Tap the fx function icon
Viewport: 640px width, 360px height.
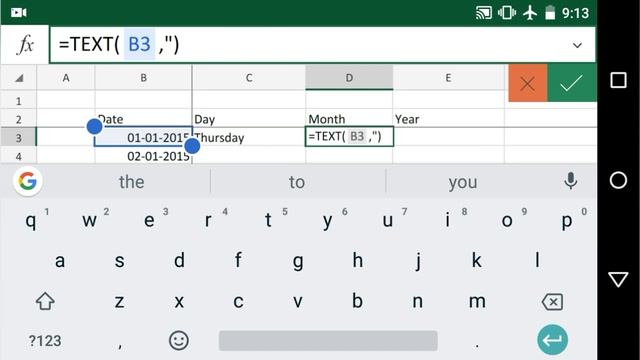(x=25, y=44)
